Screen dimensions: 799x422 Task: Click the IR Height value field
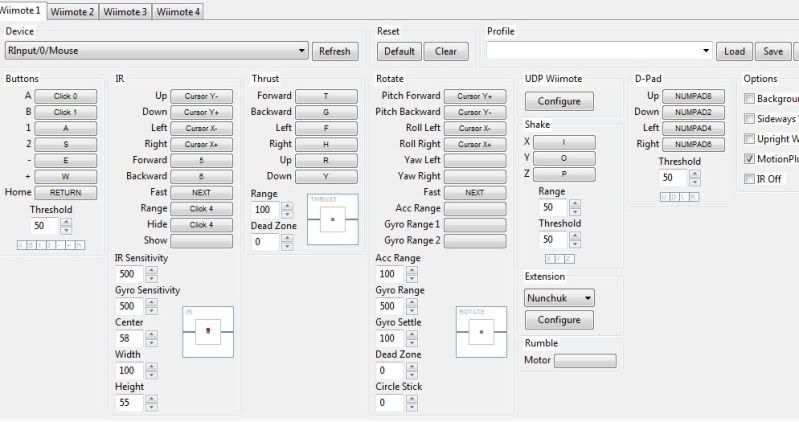[130, 403]
